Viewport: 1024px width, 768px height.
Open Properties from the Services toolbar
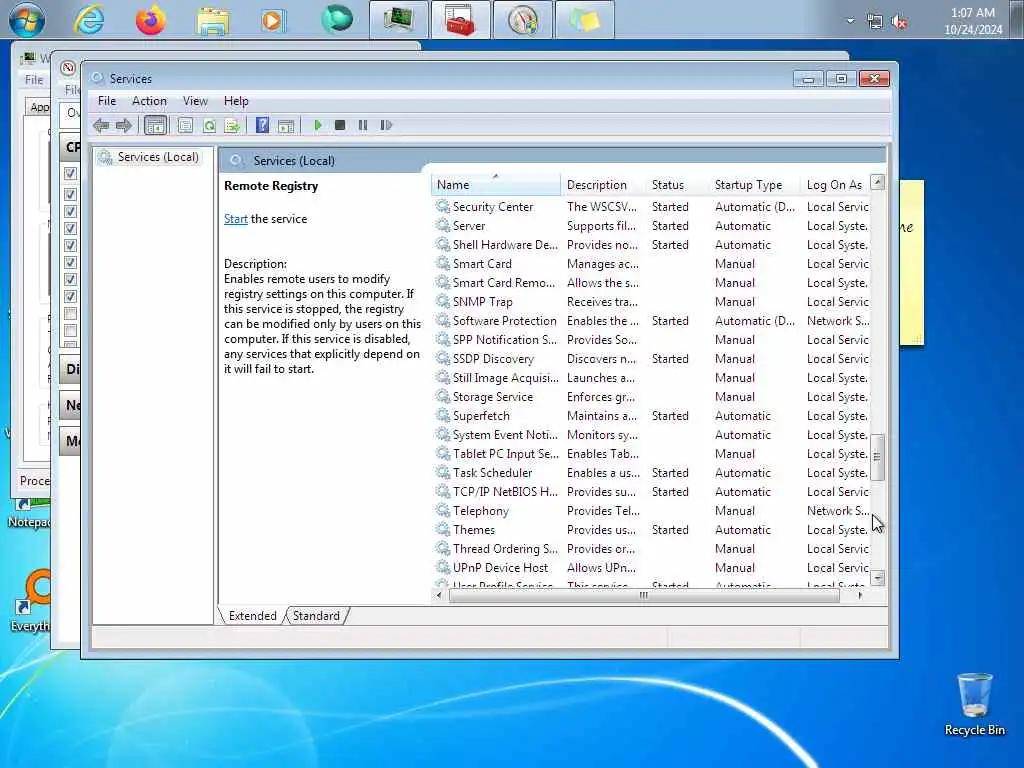click(185, 125)
